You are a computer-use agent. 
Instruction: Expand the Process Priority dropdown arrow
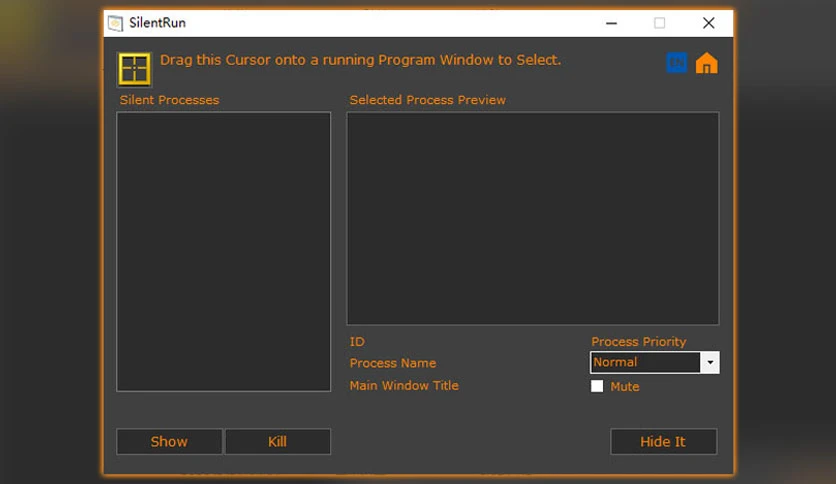click(710, 362)
